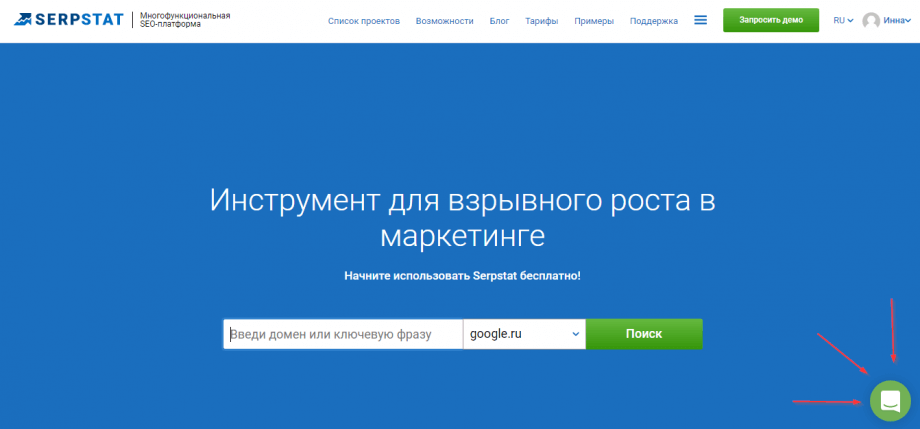Go to Возможности page
This screenshot has height=429, width=920.
(x=444, y=21)
